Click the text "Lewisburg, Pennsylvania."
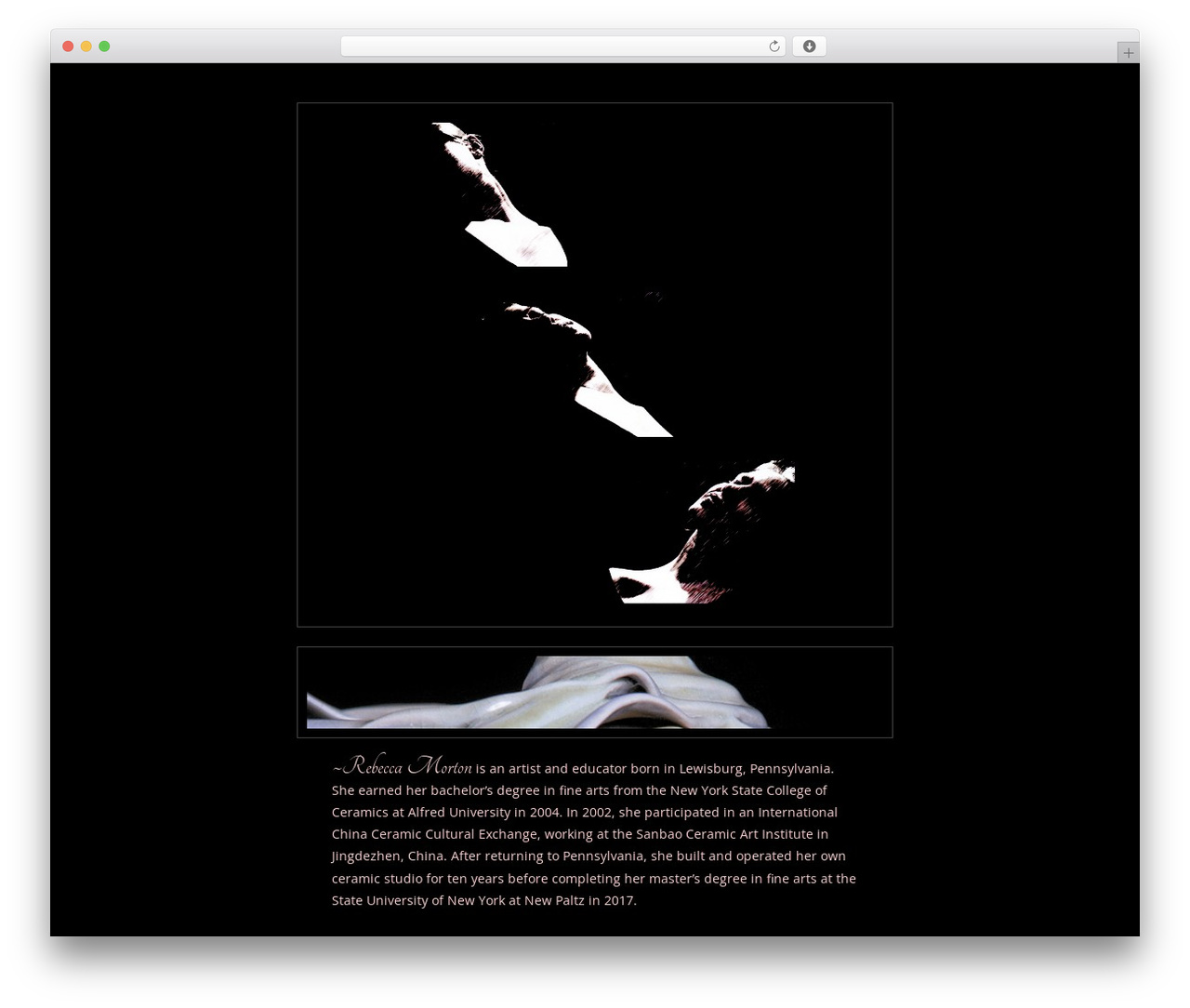Screen dimensions: 1190x1008 click(x=757, y=769)
